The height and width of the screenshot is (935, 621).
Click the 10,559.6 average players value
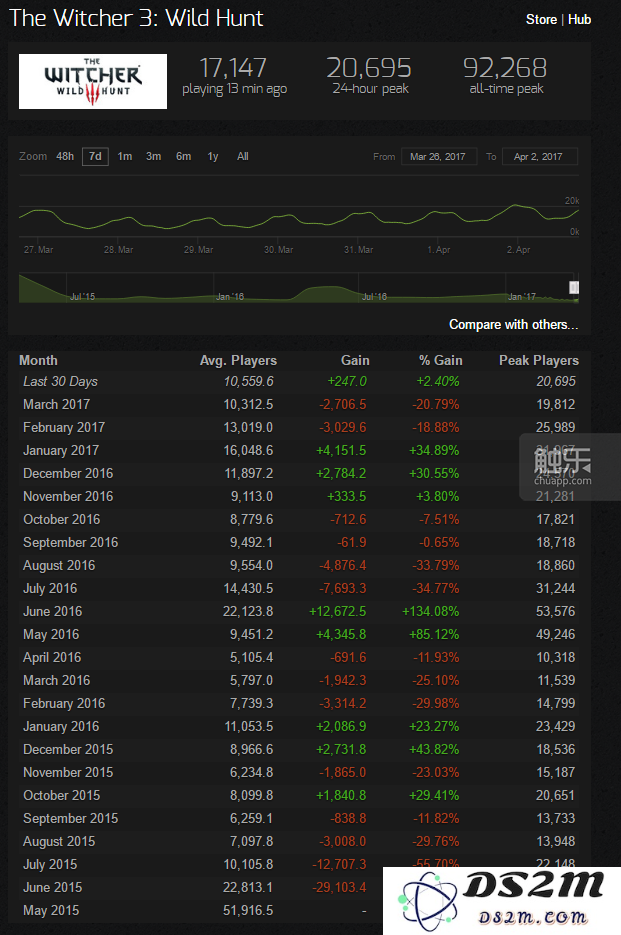tap(249, 382)
